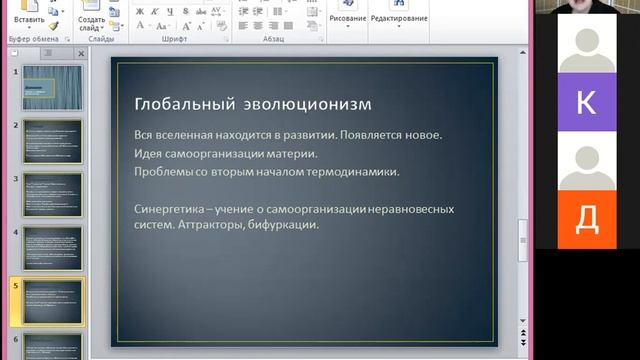Click the Reset slide icon
640x360 pixels.
(114, 12)
